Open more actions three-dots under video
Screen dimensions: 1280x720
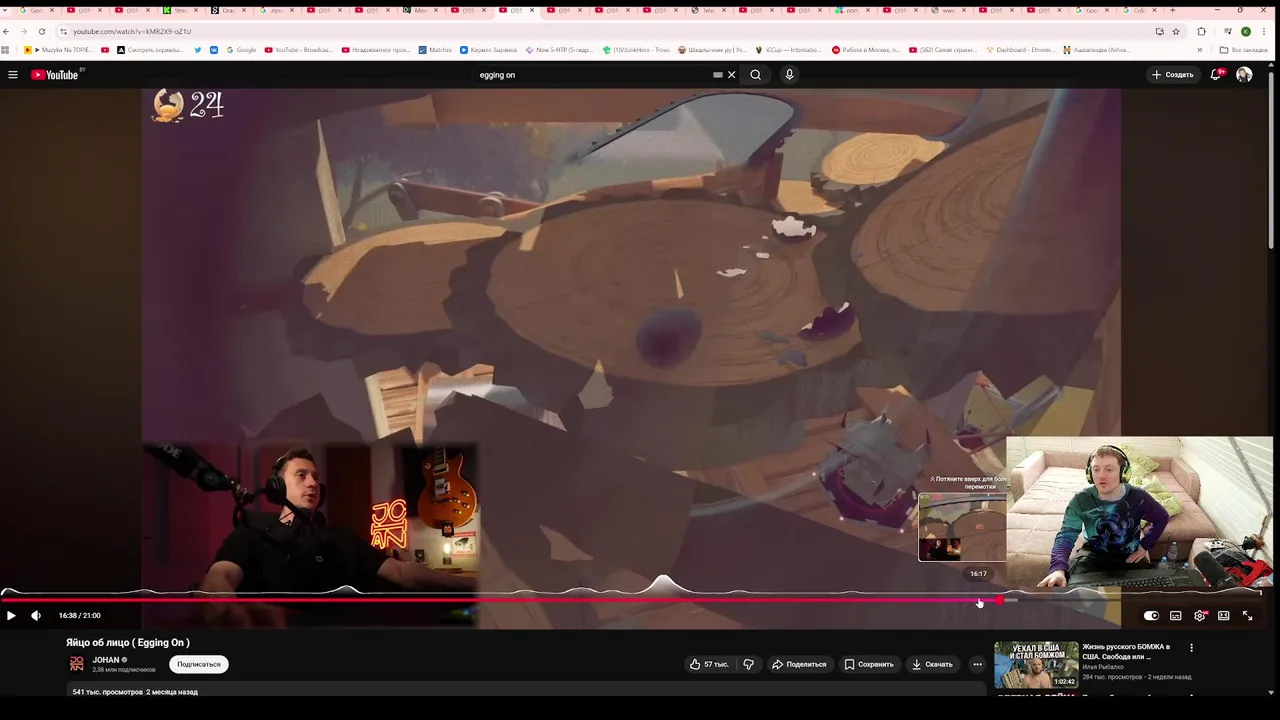977,664
